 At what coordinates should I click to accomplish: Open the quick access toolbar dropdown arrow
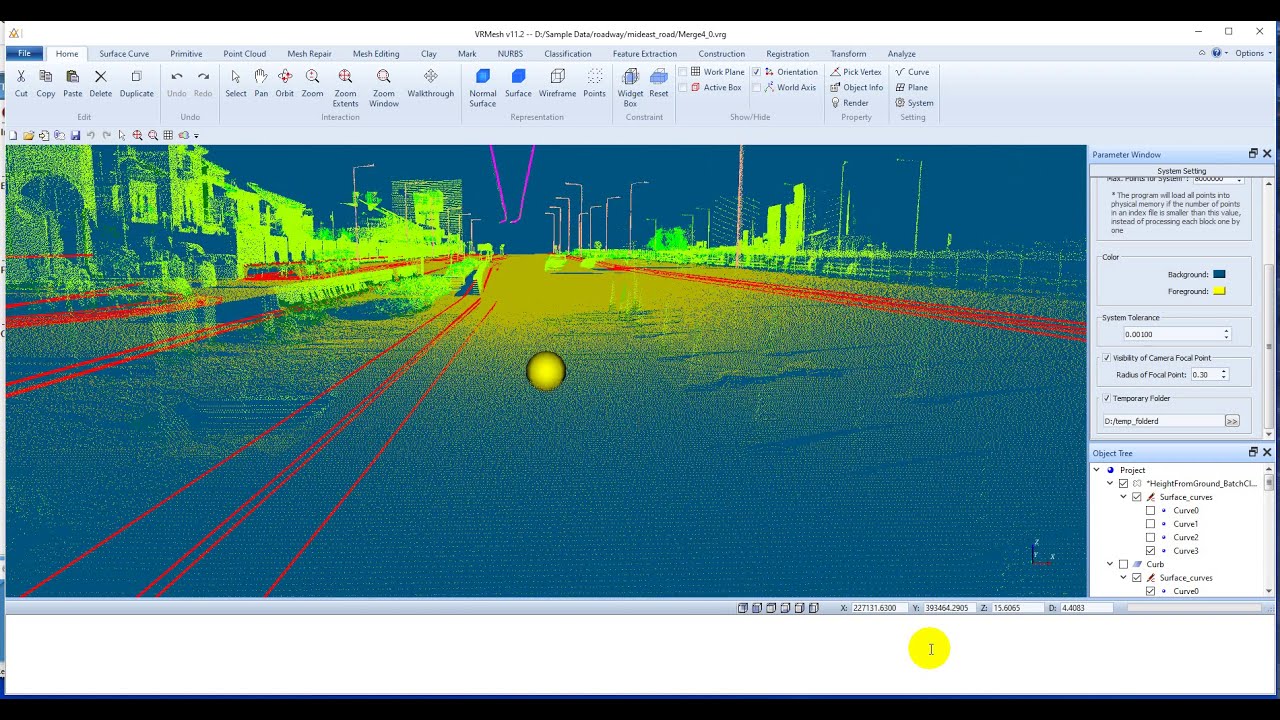coord(196,136)
